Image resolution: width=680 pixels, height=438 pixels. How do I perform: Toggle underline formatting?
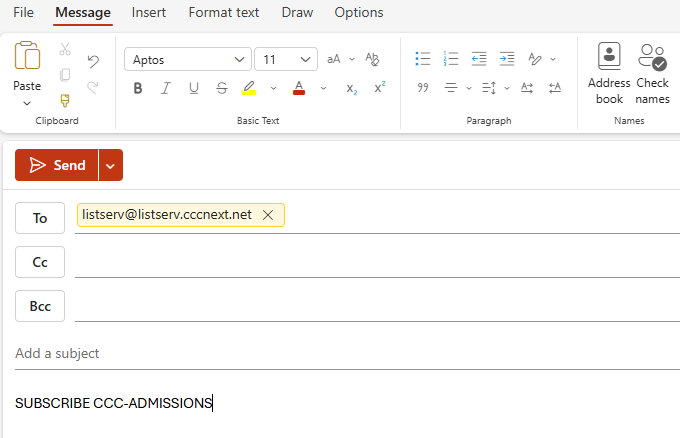pyautogui.click(x=194, y=88)
